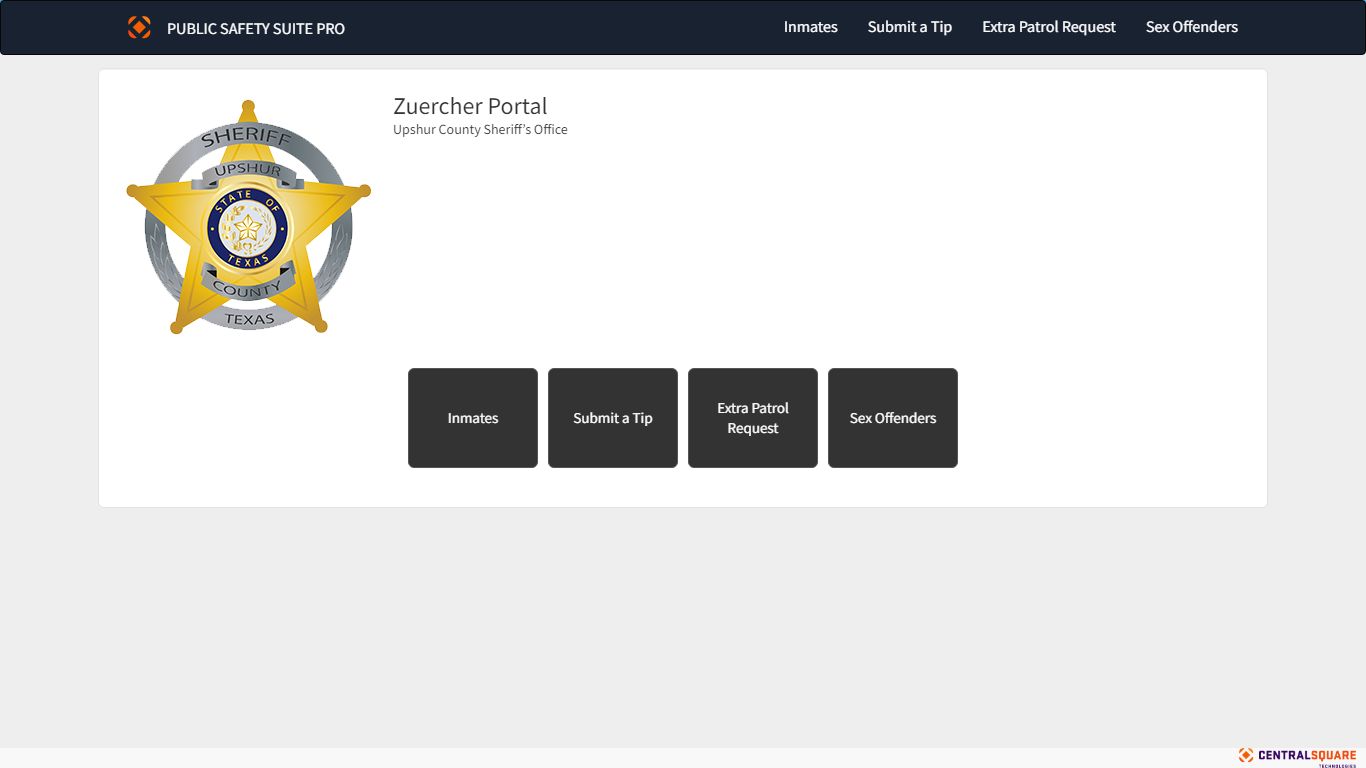Screen dimensions: 1366x768
Task: Open the dark Inmates tile button
Action: click(x=473, y=418)
